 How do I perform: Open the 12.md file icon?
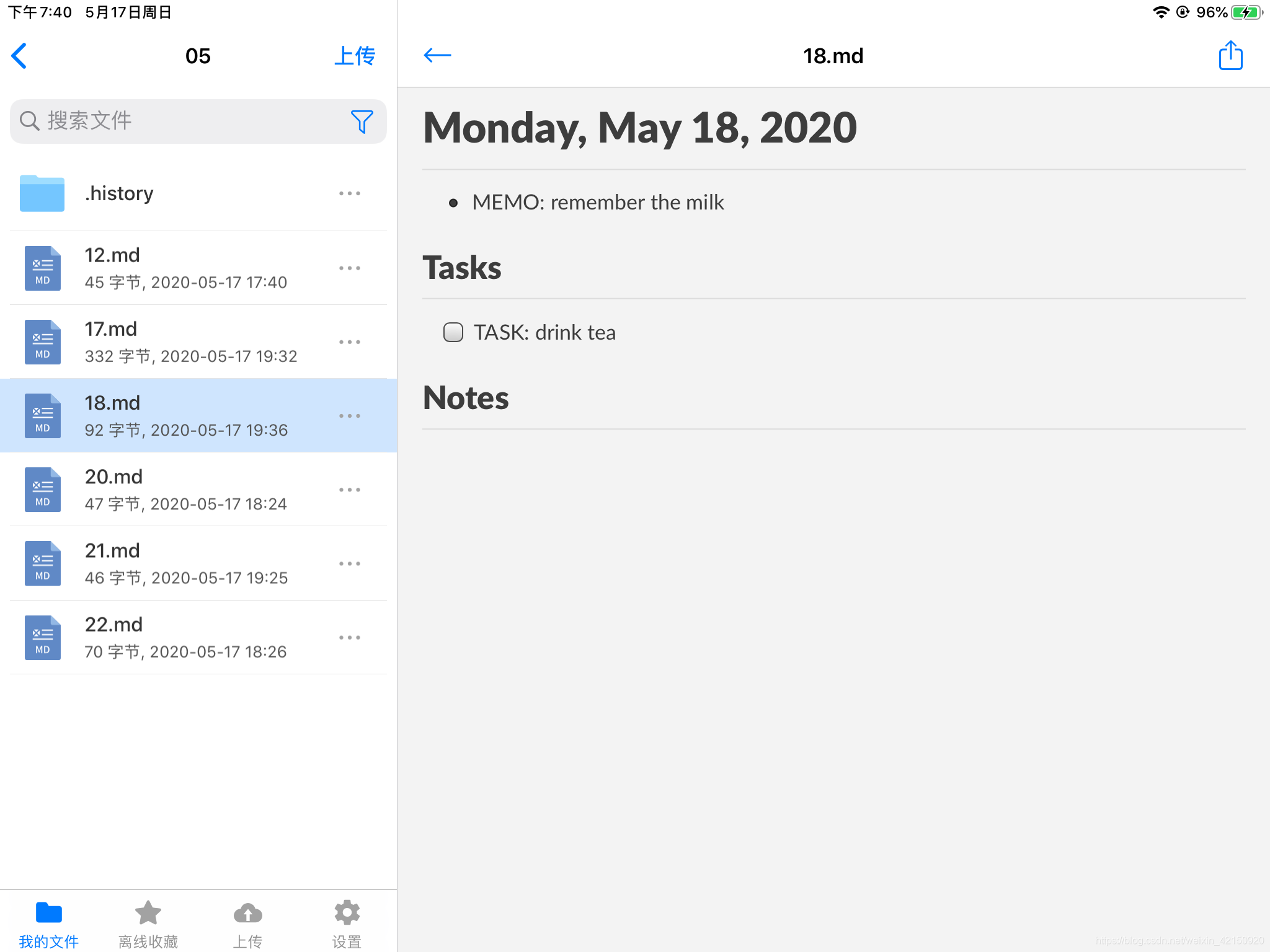coord(42,268)
